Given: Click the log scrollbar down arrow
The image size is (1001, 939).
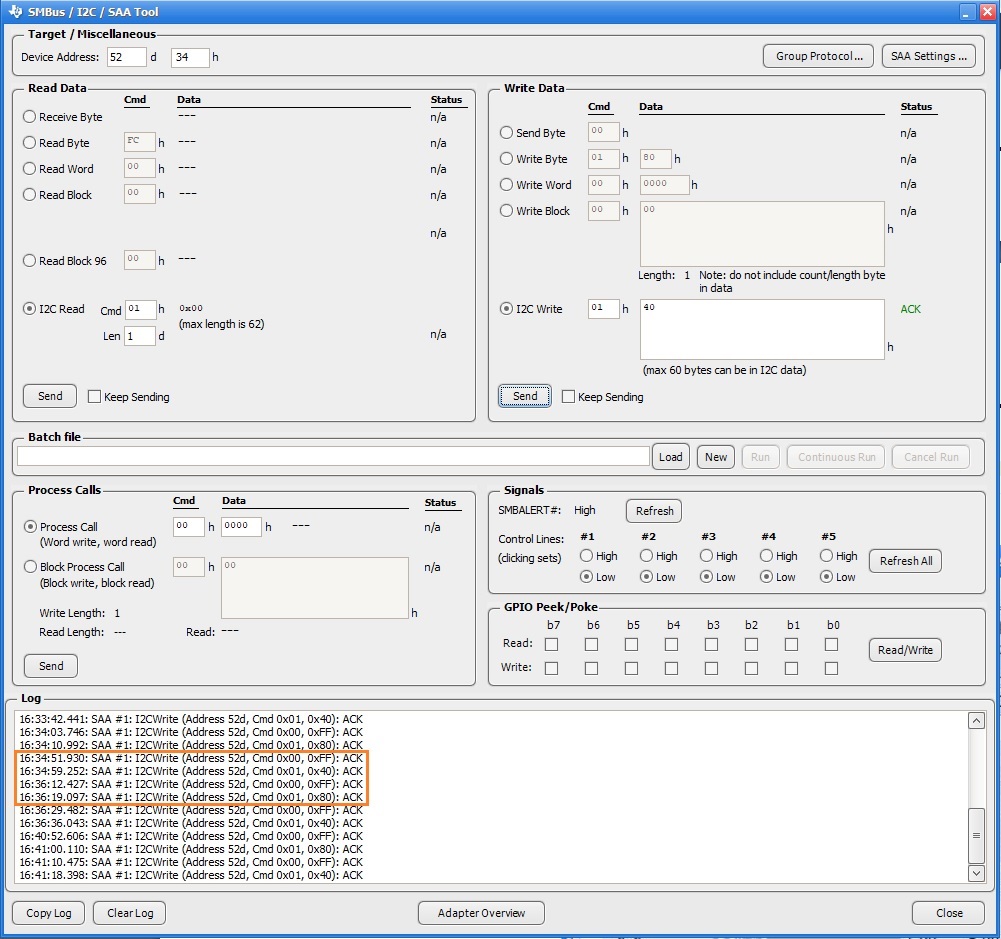Looking at the screenshot, I should point(976,873).
